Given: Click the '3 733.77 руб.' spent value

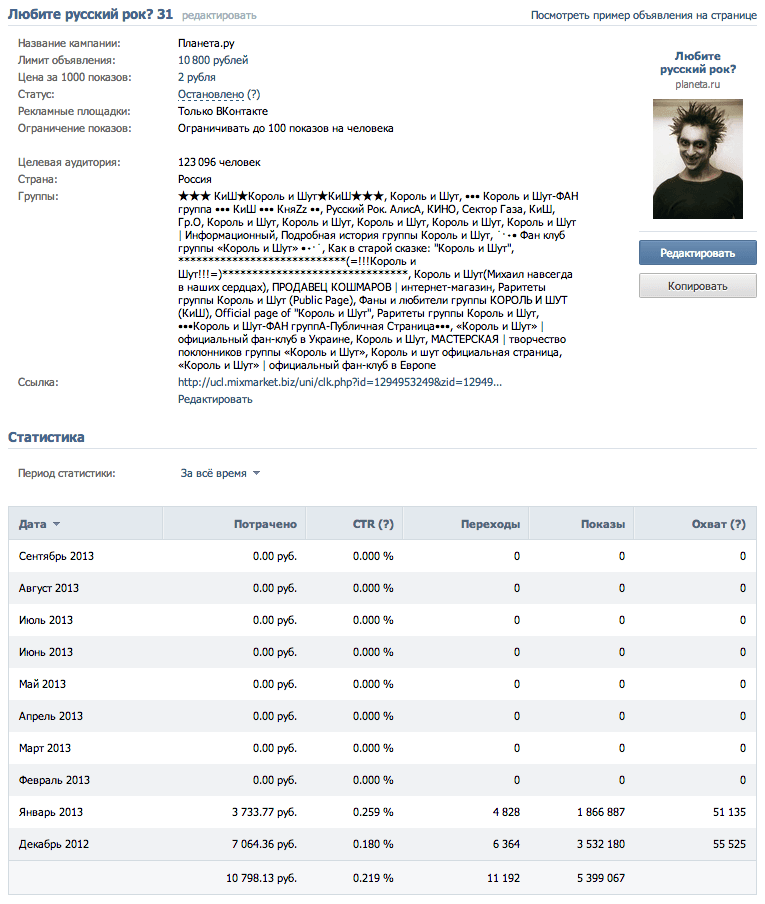Looking at the screenshot, I should (264, 812).
